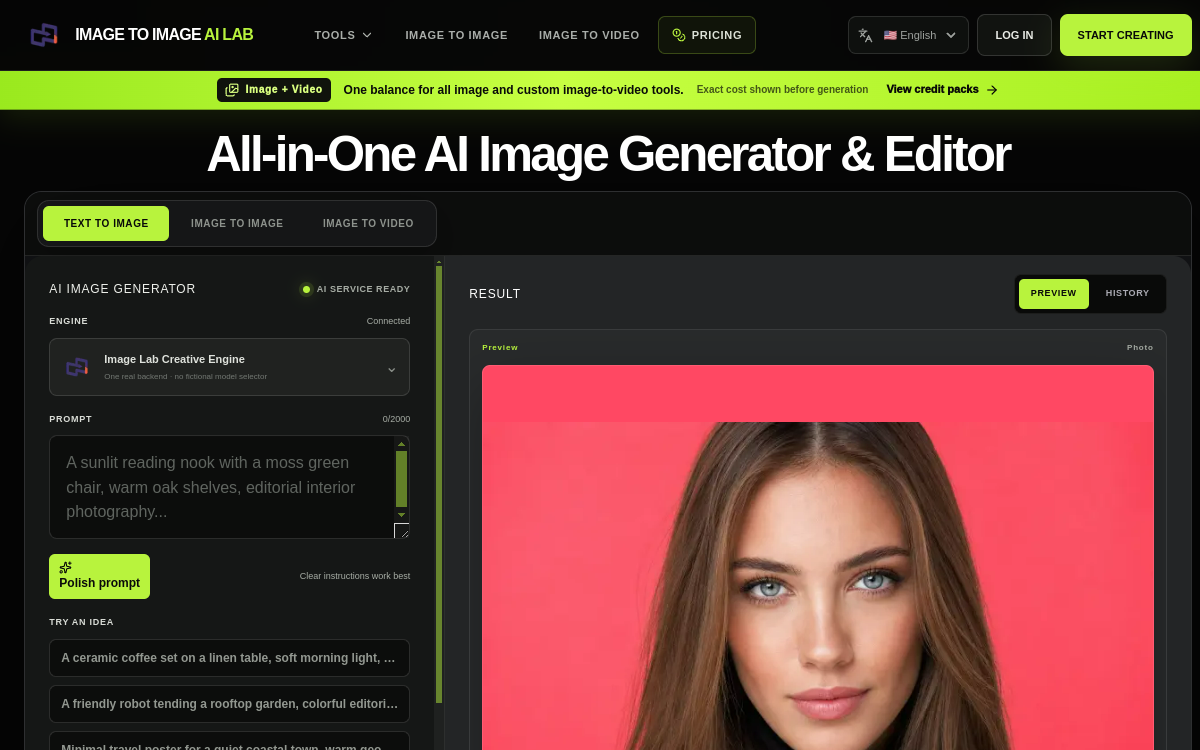Open the English language selector
The width and height of the screenshot is (1200, 750).
(x=908, y=35)
